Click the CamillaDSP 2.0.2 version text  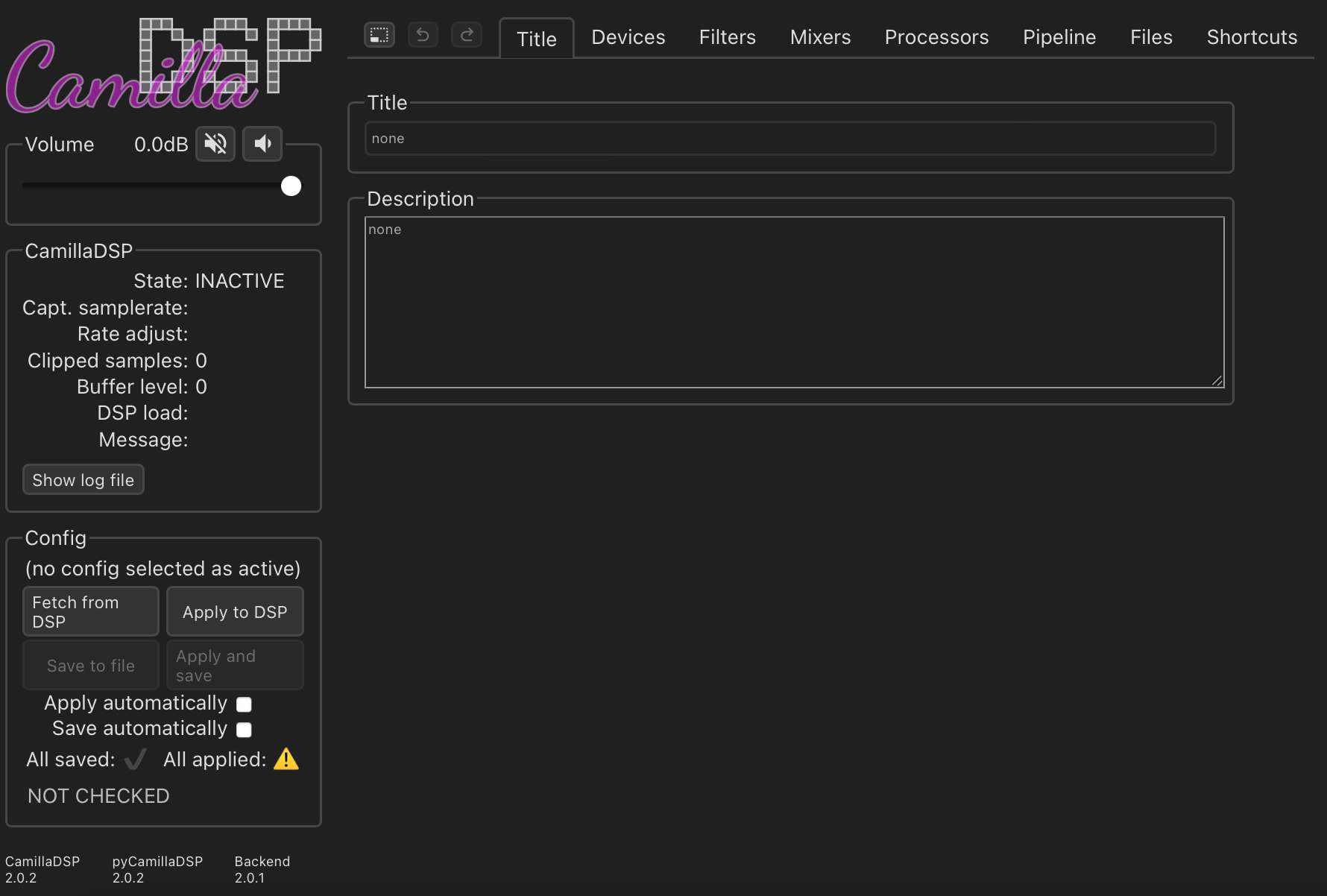[42, 869]
